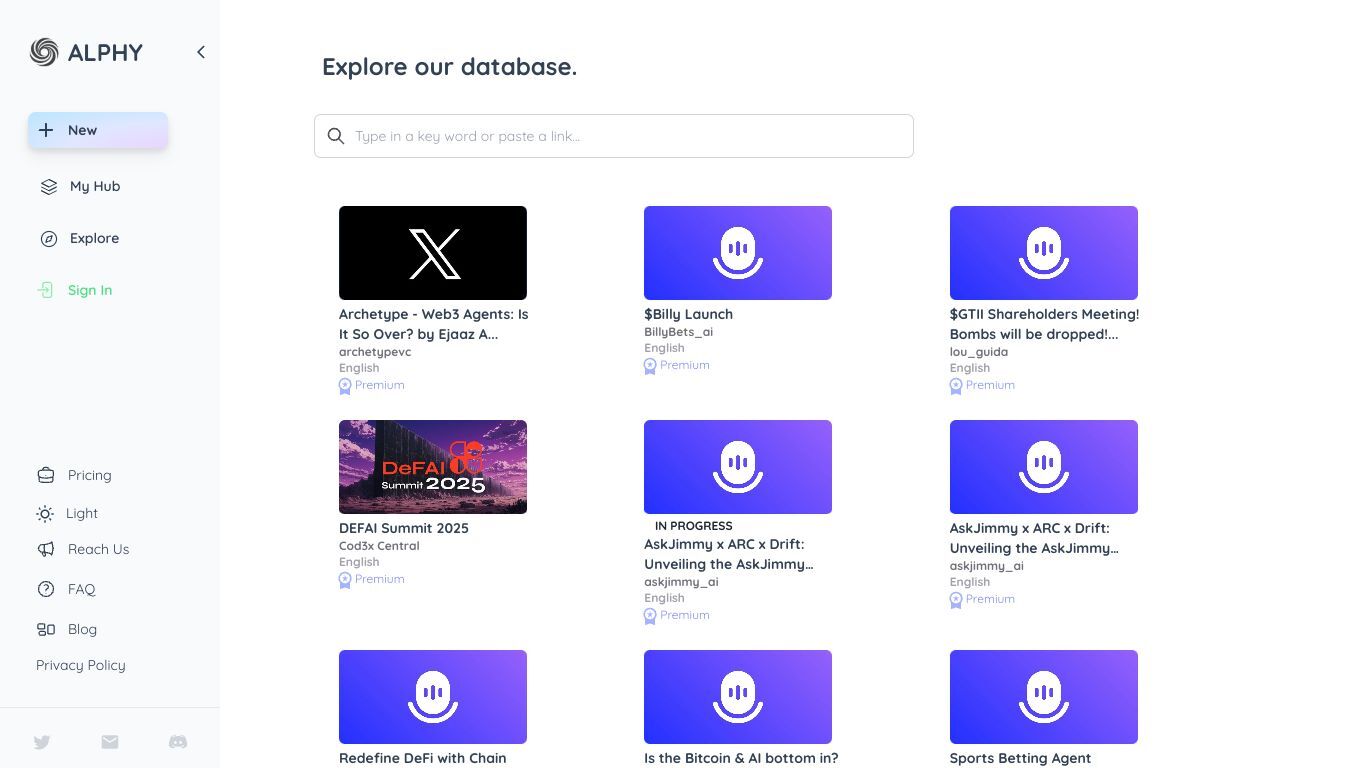Click the Pricing icon in the sidebar
1366x768 pixels.
[46, 475]
